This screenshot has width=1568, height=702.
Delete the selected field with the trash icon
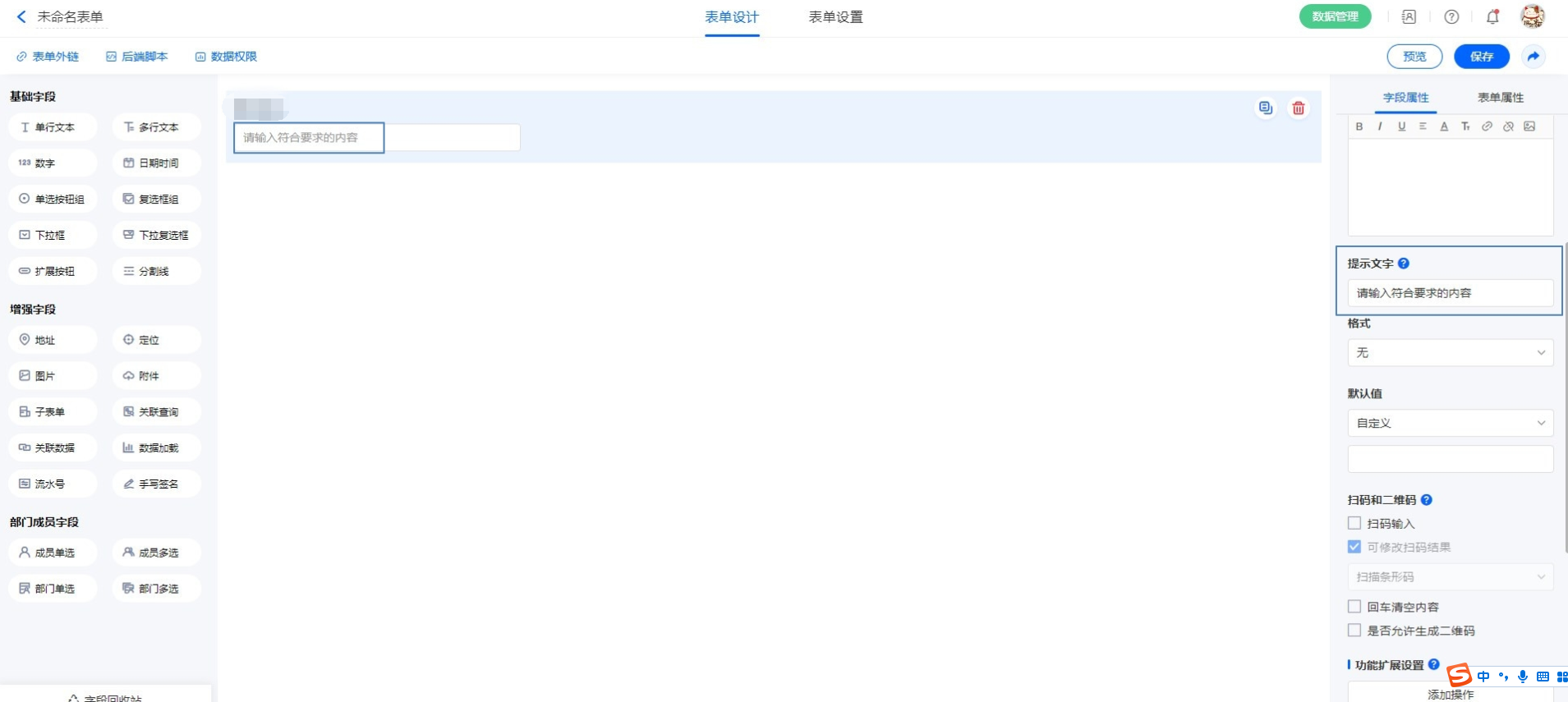(x=1298, y=108)
